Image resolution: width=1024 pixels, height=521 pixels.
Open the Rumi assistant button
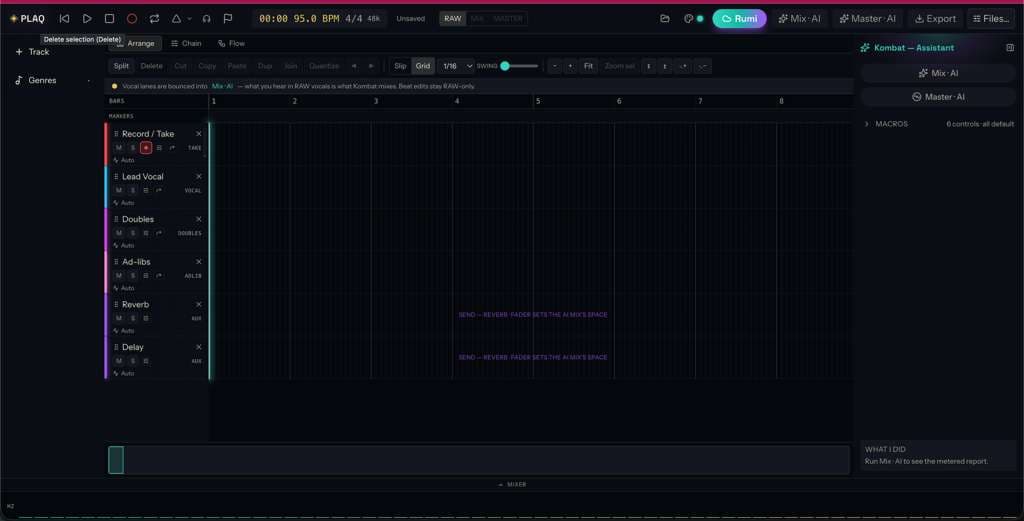(739, 19)
